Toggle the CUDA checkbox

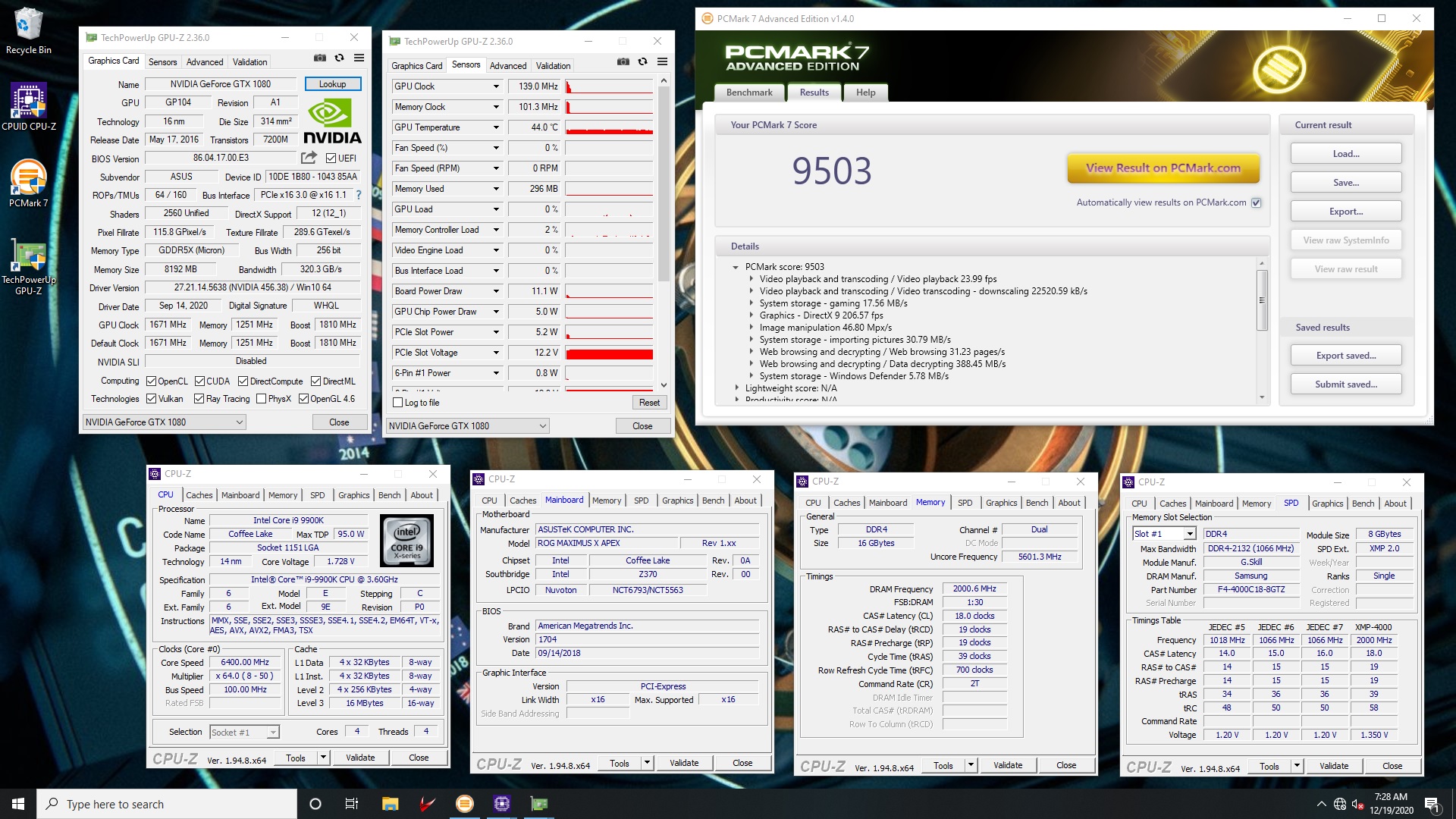[x=199, y=381]
